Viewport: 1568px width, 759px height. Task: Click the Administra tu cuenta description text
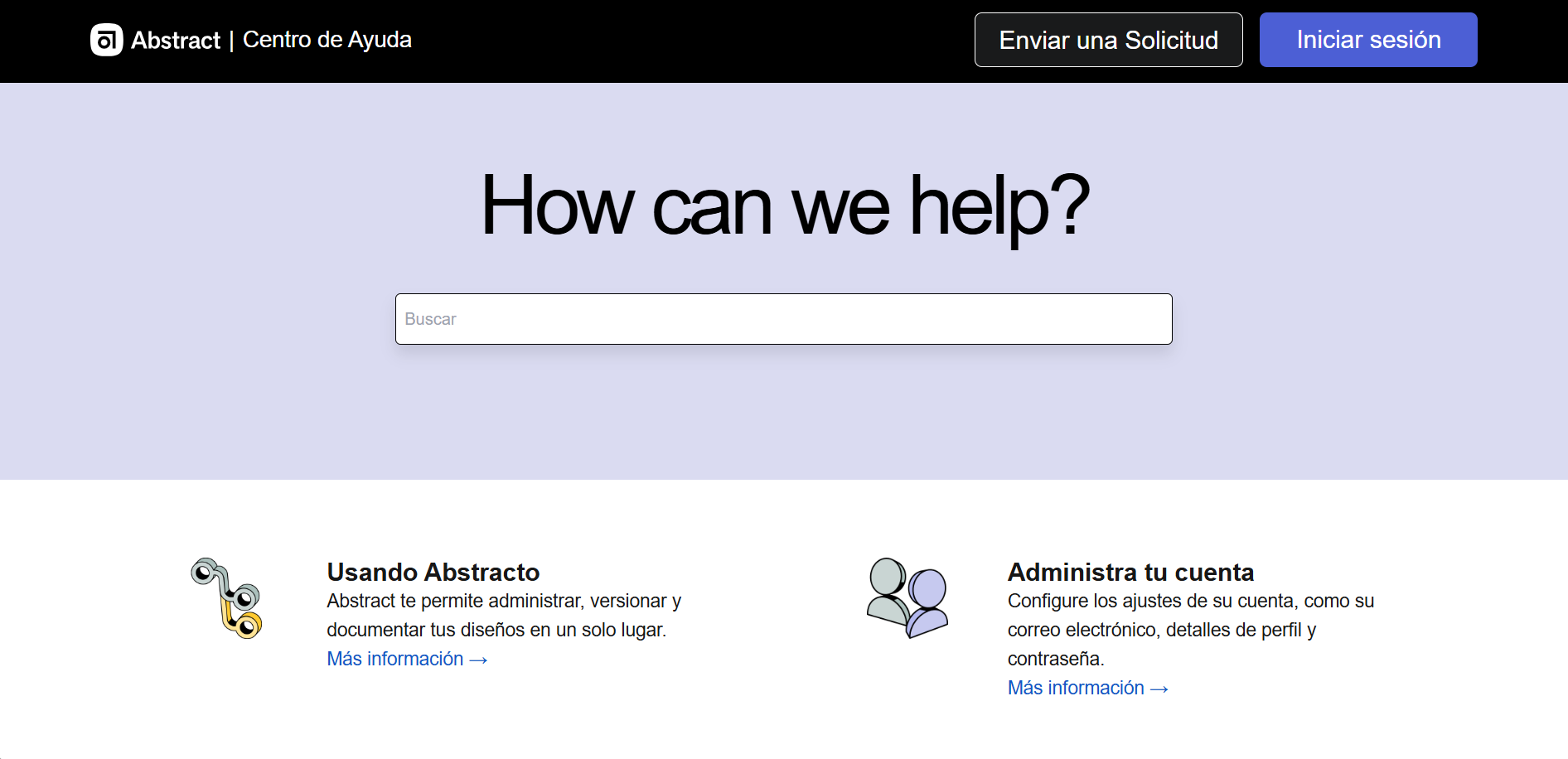(1190, 629)
